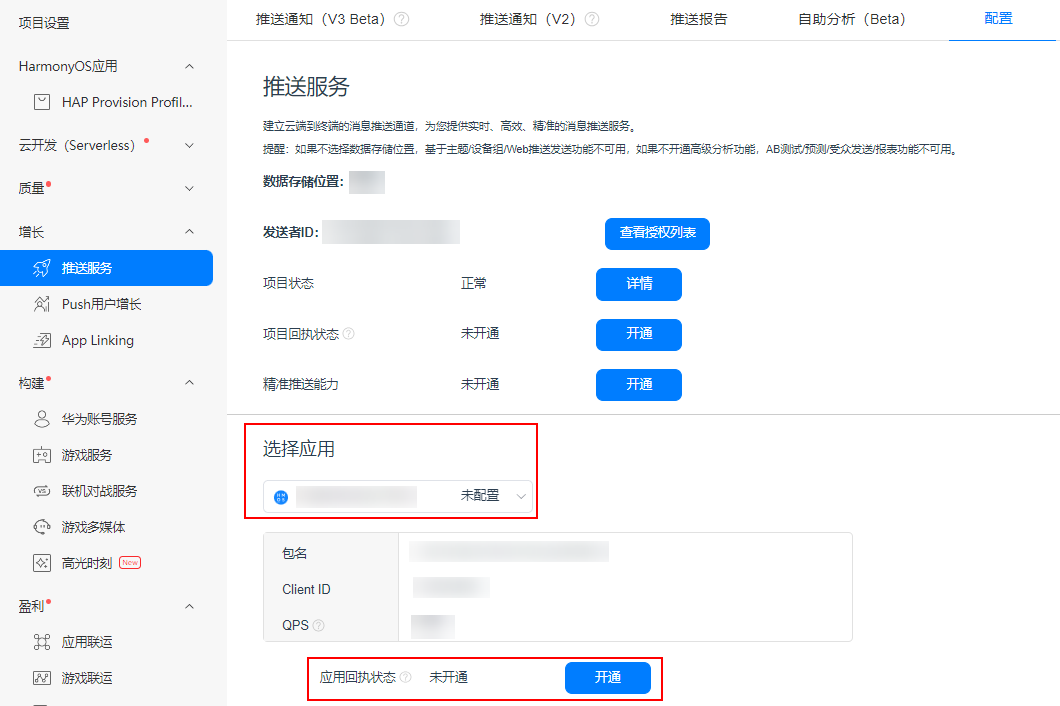Click help icon next to 推送通知 (V3 Beta)
This screenshot has height=706, width=1060.
(x=402, y=19)
